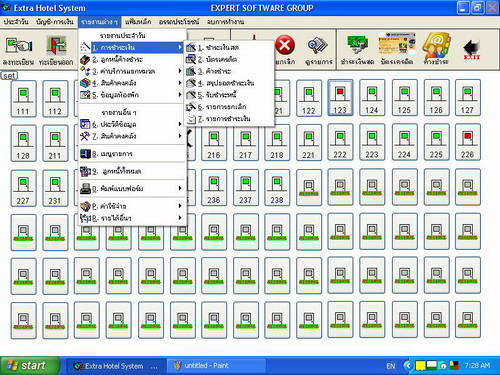This screenshot has width=500, height=375.
Task: Click the black arrow EXIT icon
Action: pyautogui.click(x=472, y=49)
